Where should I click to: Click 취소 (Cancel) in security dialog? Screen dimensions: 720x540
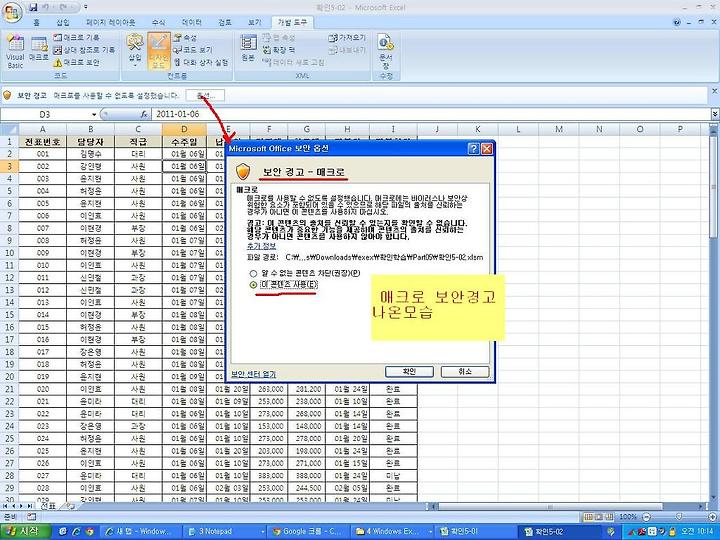pos(465,371)
